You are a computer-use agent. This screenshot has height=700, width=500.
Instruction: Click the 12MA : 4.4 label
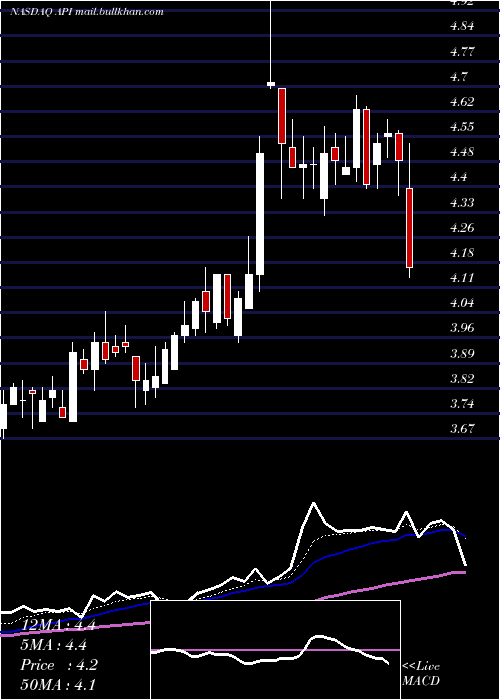click(58, 625)
